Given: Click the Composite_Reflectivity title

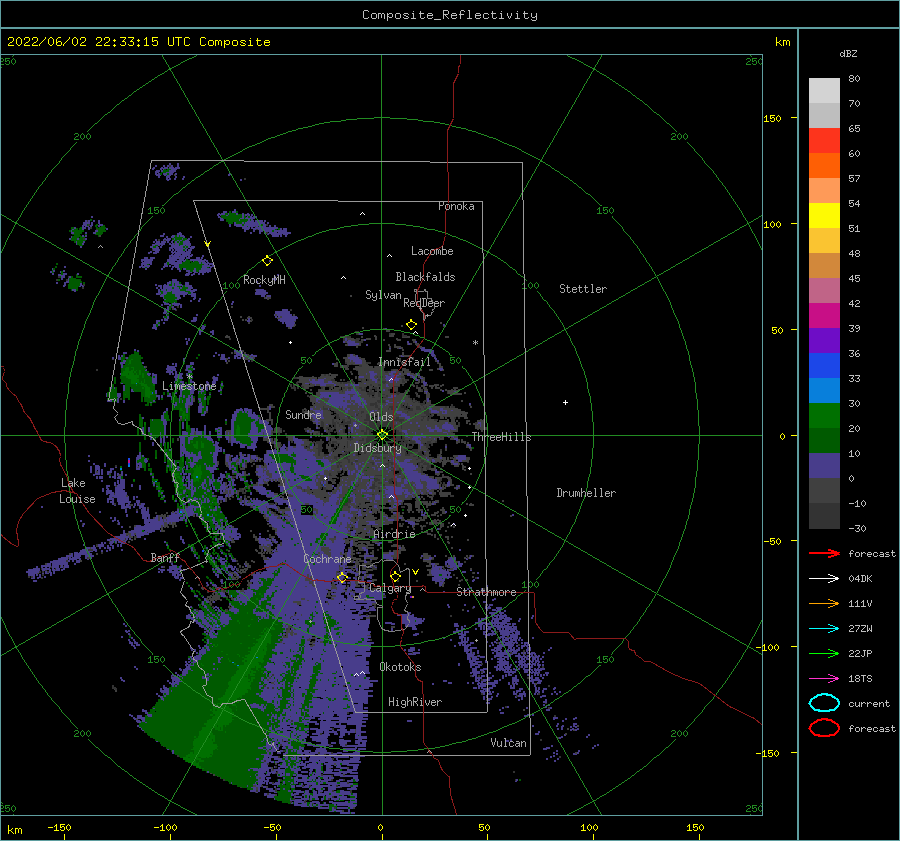Looking at the screenshot, I should click(449, 15).
